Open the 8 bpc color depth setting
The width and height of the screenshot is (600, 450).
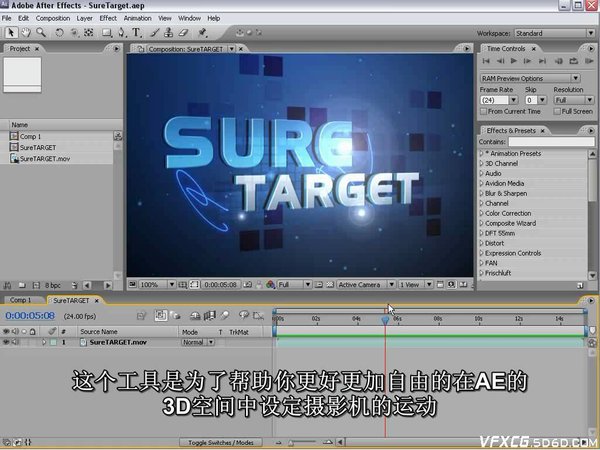53,285
